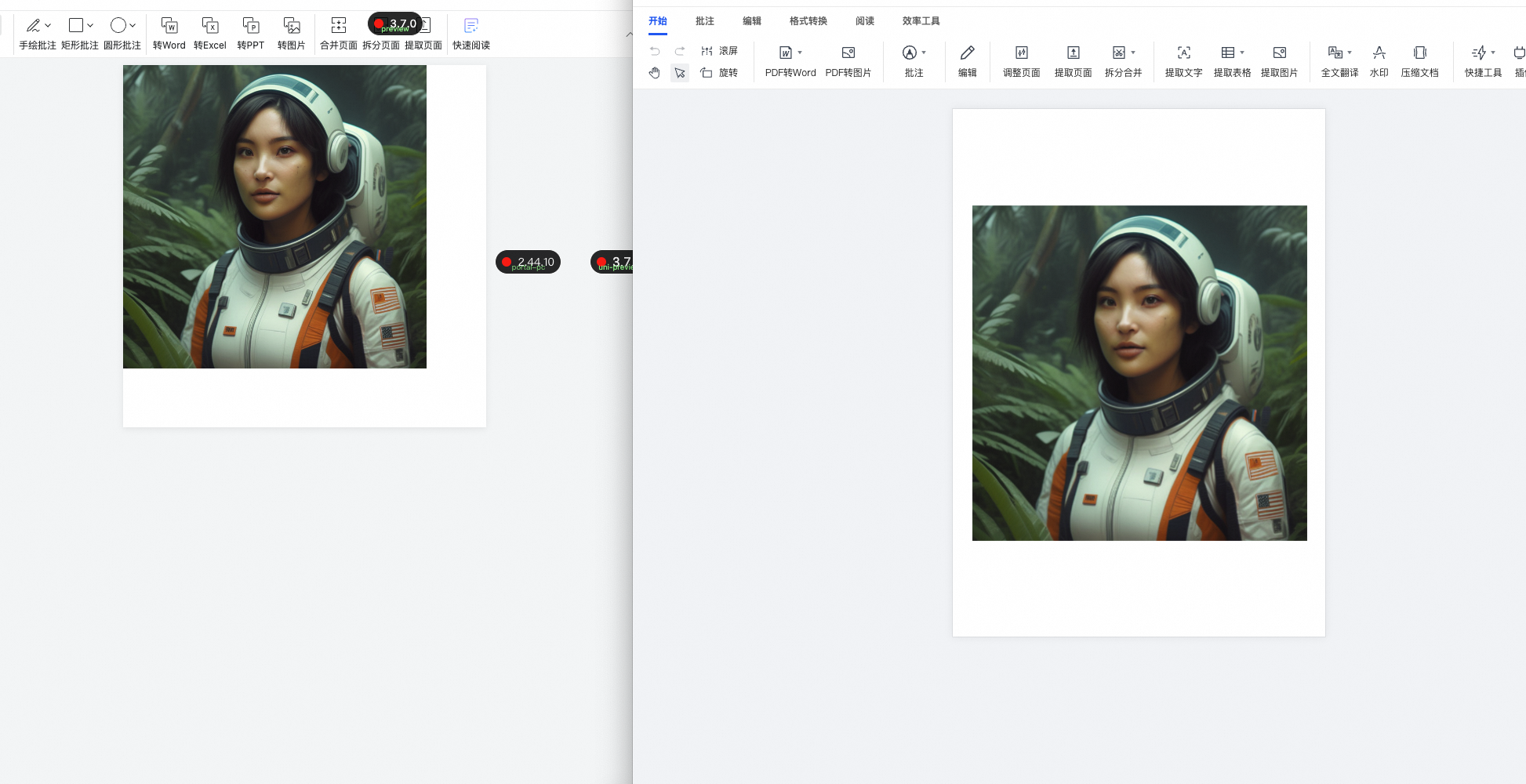Screen dimensions: 1526x784
Task: Select the 矩形批注 rectangle annotation tool
Action: (76, 25)
